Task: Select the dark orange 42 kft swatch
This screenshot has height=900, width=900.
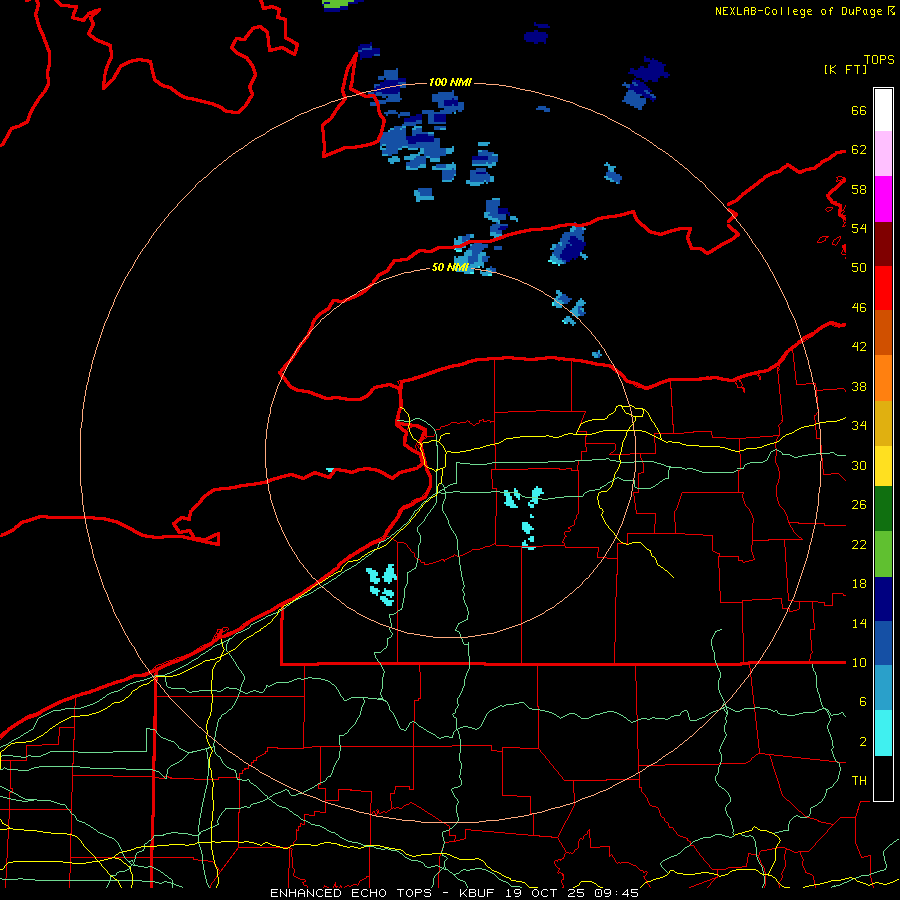Action: 883,332
